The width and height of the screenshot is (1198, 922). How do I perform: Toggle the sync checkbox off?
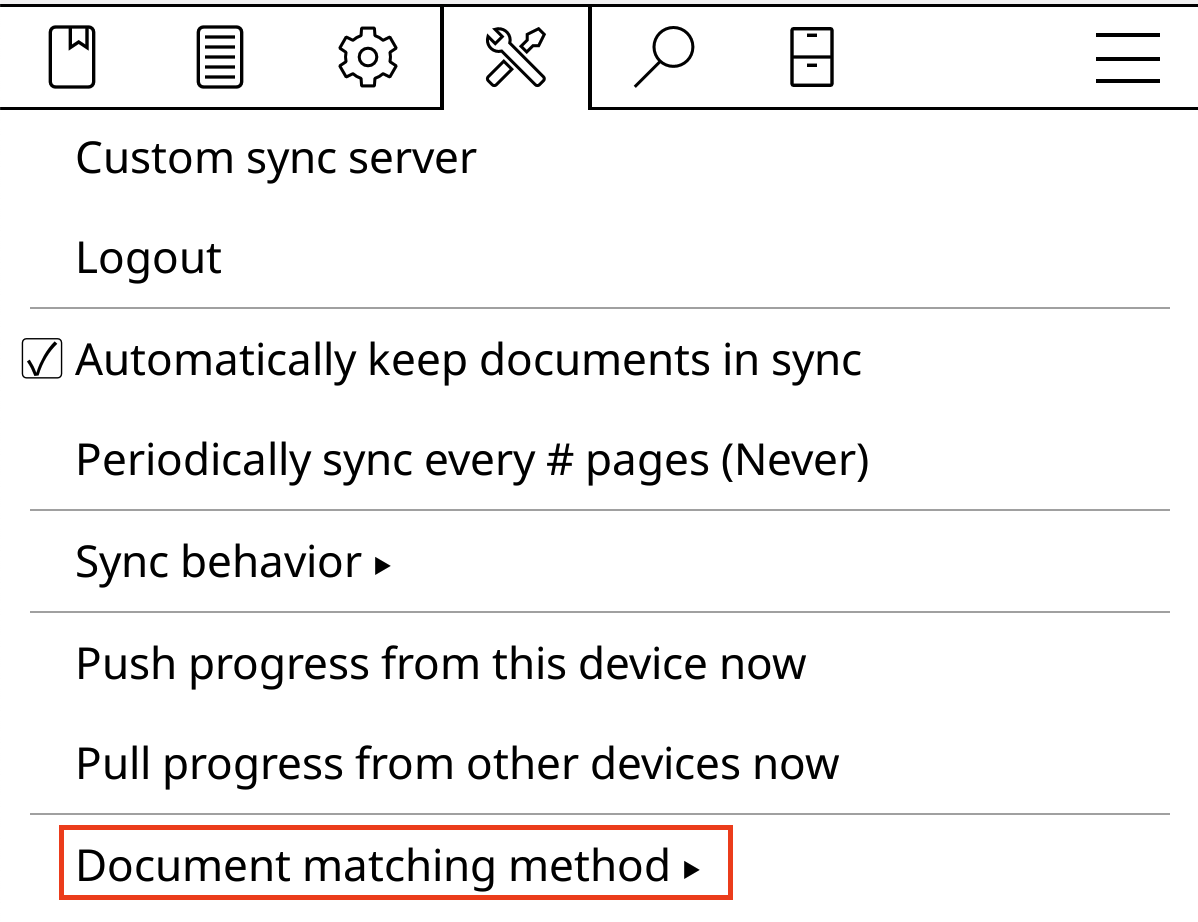point(41,358)
